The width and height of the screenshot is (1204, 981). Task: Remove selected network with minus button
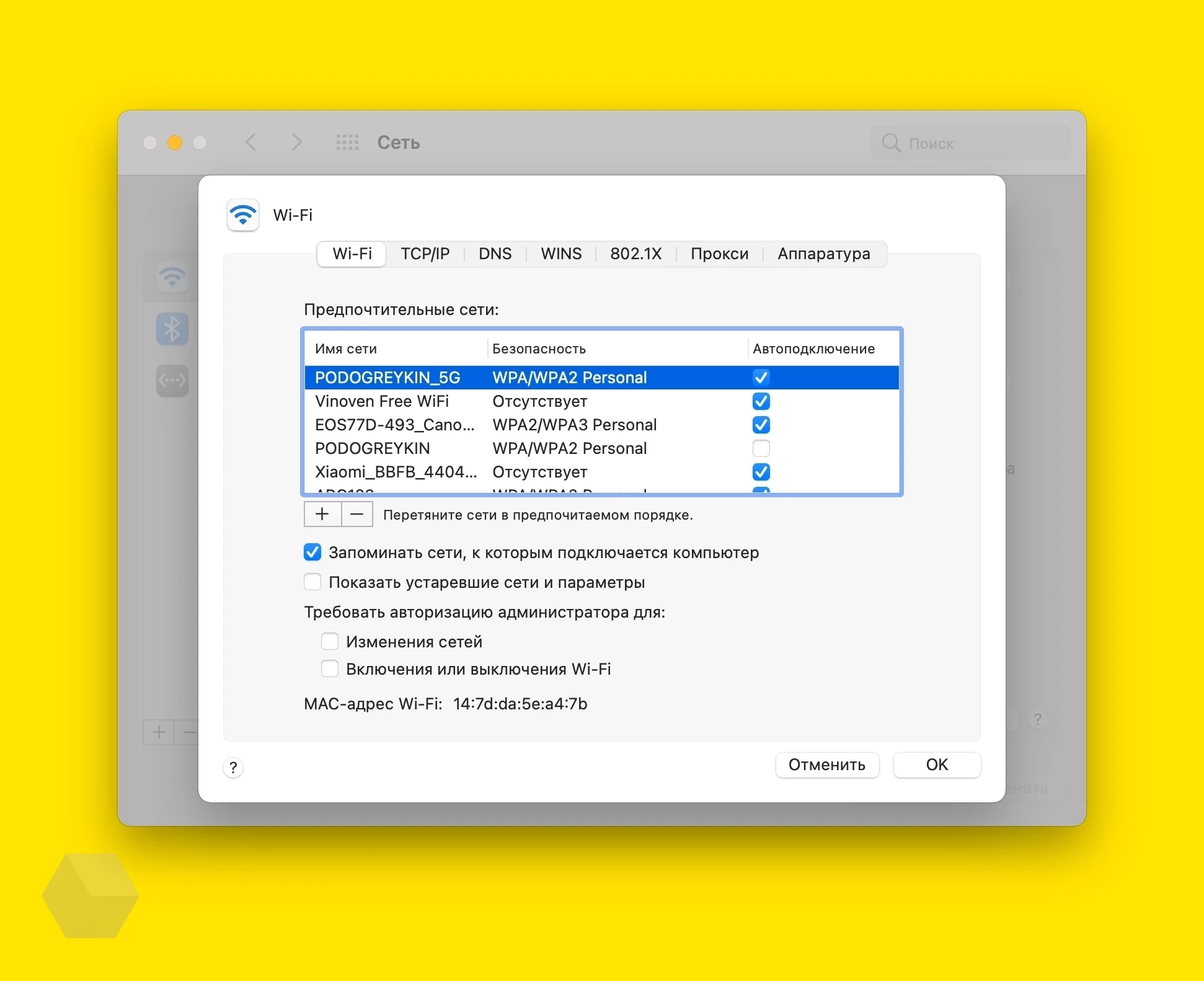click(x=357, y=514)
